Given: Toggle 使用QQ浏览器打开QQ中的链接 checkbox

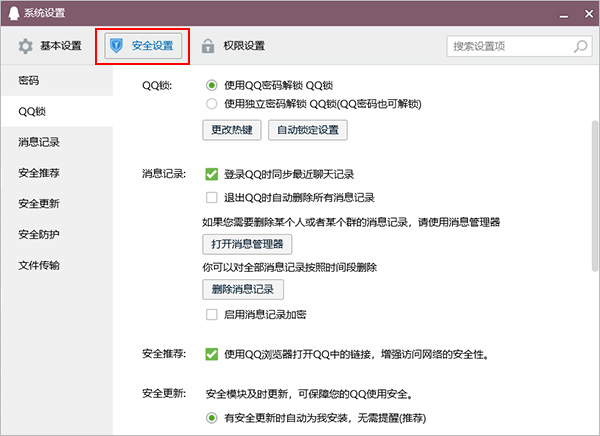Looking at the screenshot, I should click(212, 354).
